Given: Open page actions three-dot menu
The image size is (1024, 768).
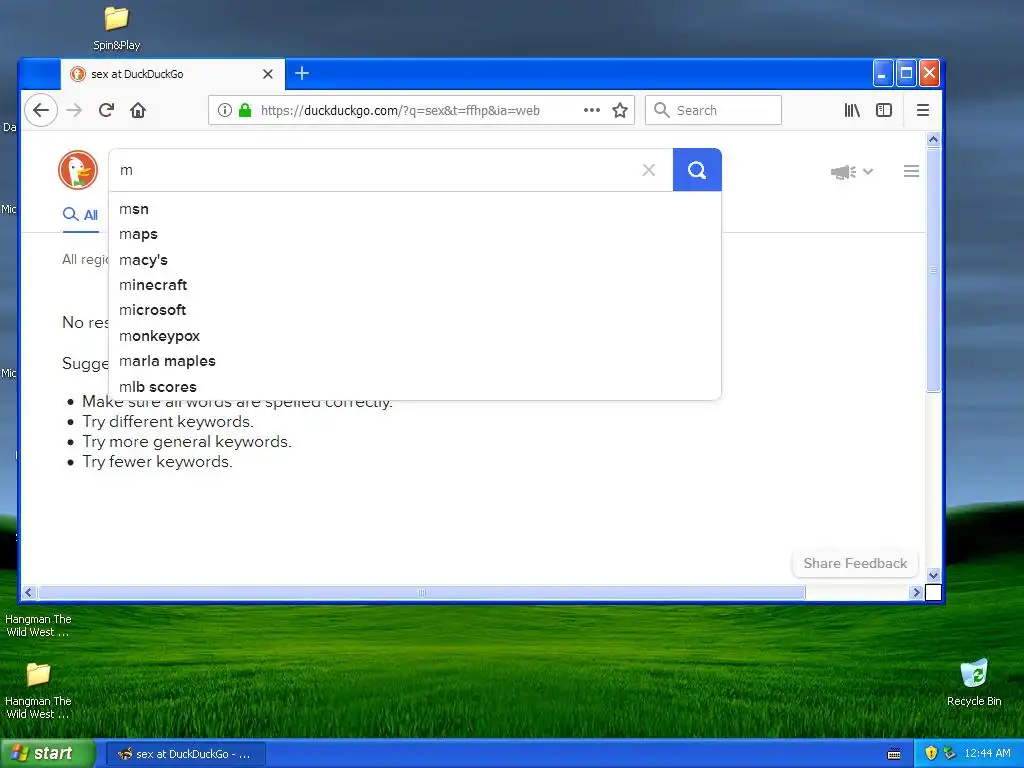Looking at the screenshot, I should 592,110.
